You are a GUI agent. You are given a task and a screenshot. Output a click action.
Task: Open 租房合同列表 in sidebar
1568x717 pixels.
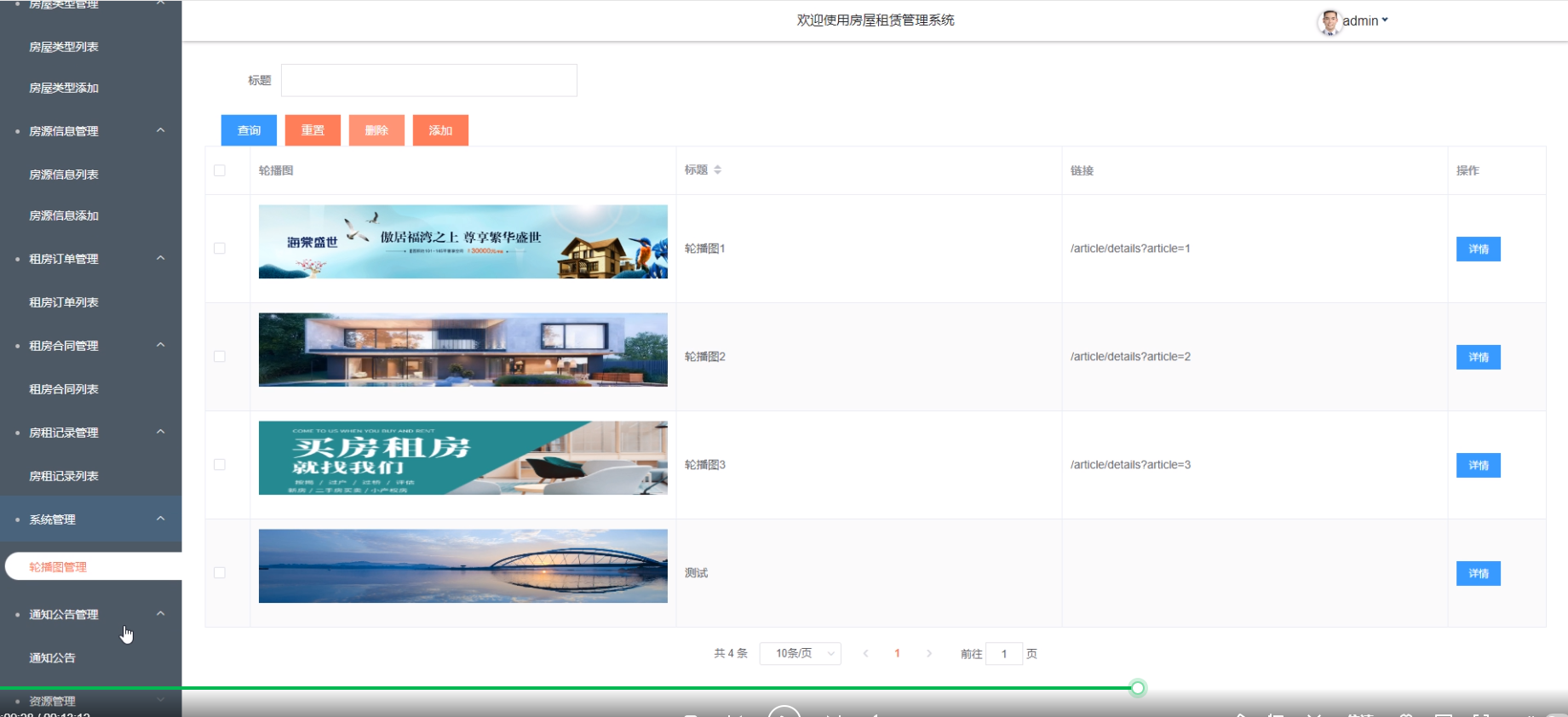pos(64,389)
